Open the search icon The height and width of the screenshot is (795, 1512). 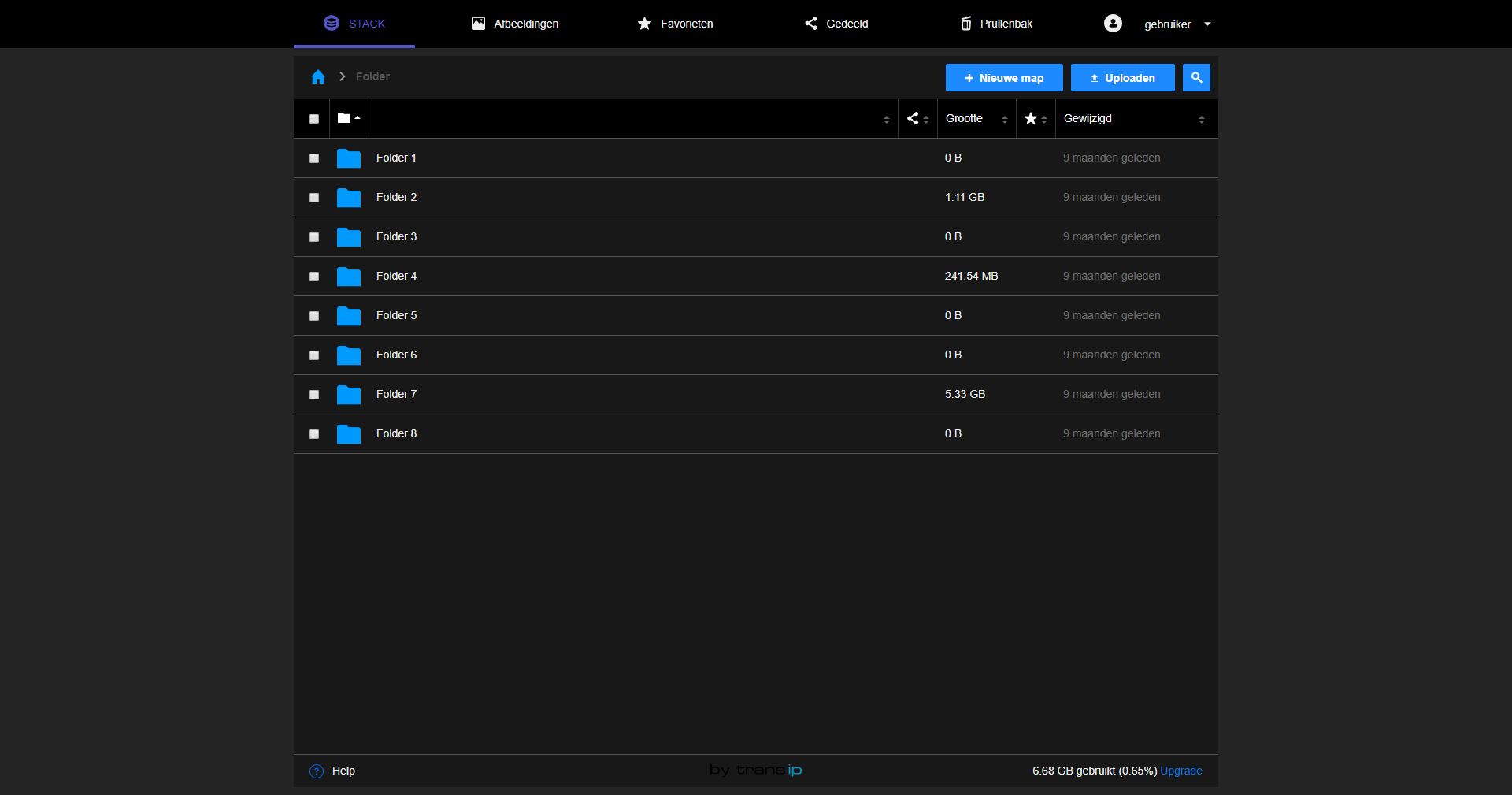(1195, 77)
